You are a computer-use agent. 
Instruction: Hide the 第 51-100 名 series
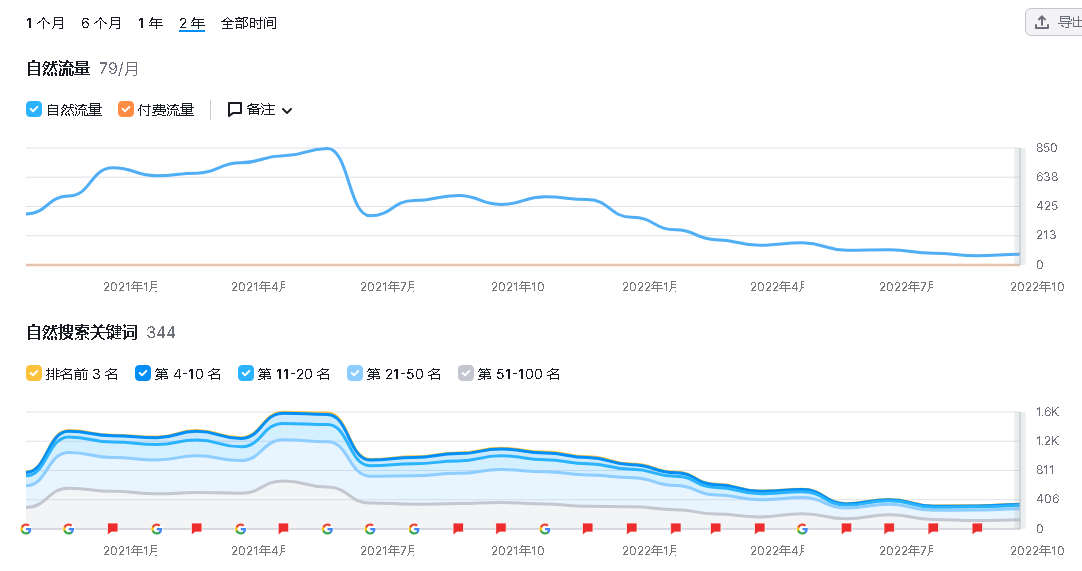point(466,374)
